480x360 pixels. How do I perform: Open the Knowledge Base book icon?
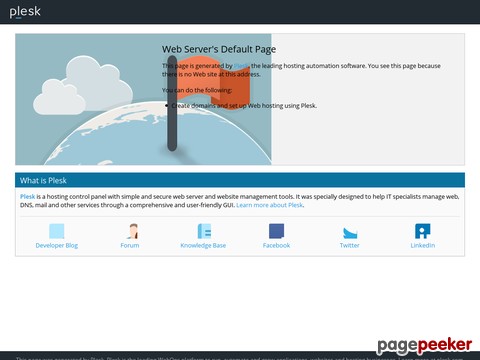204,231
